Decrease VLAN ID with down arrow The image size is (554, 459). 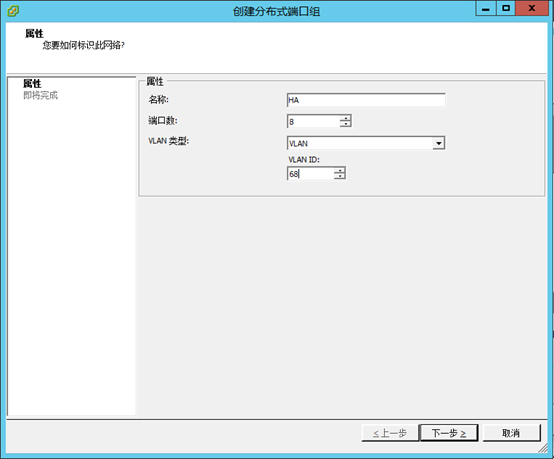[340, 176]
